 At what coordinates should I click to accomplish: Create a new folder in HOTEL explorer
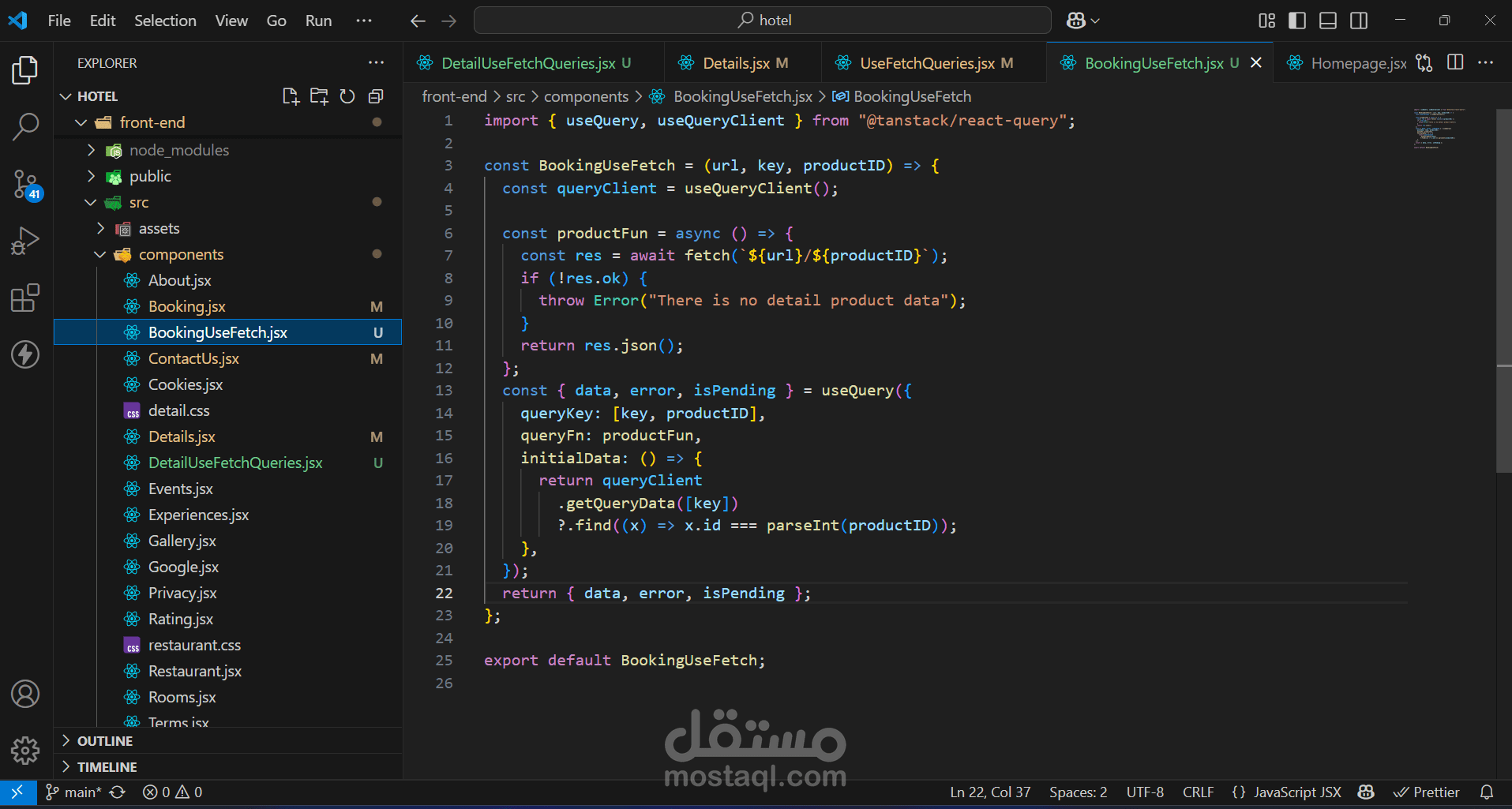click(319, 96)
